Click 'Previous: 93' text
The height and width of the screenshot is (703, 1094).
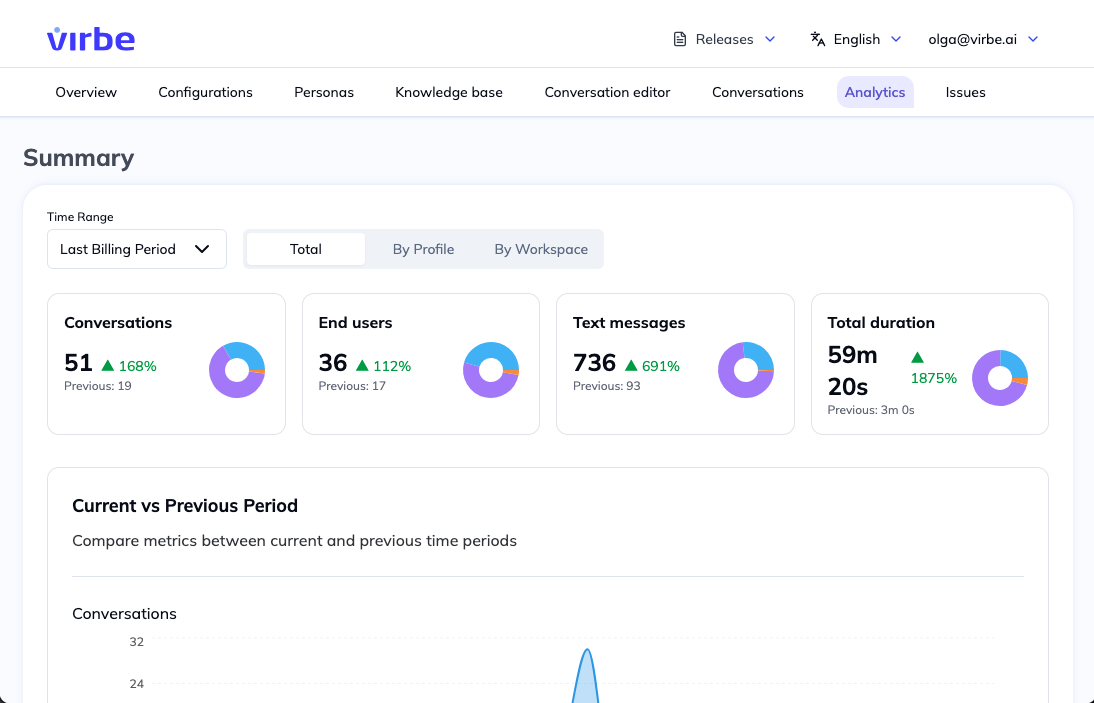click(606, 386)
